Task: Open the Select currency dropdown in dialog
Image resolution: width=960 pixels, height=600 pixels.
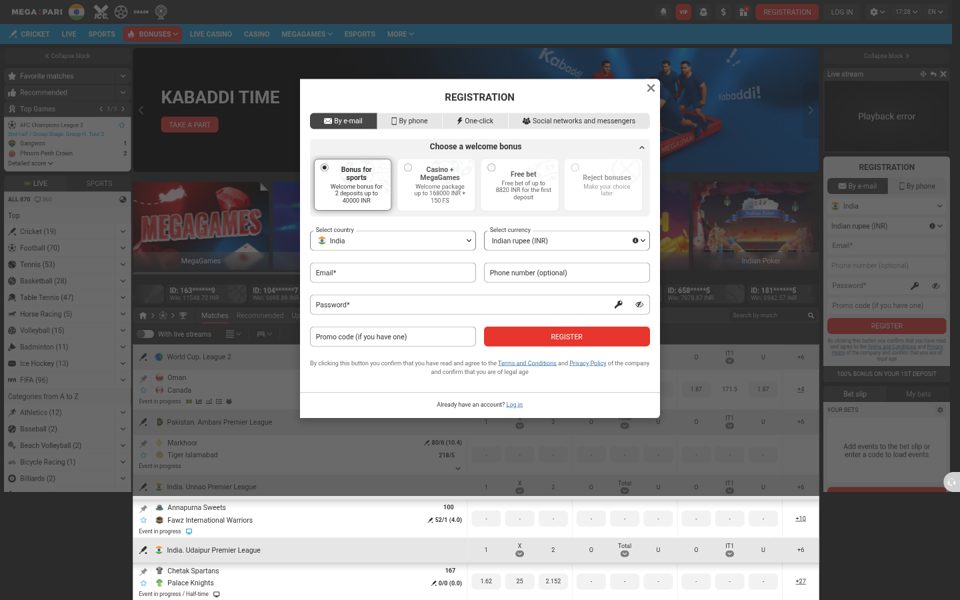Action: tap(566, 241)
